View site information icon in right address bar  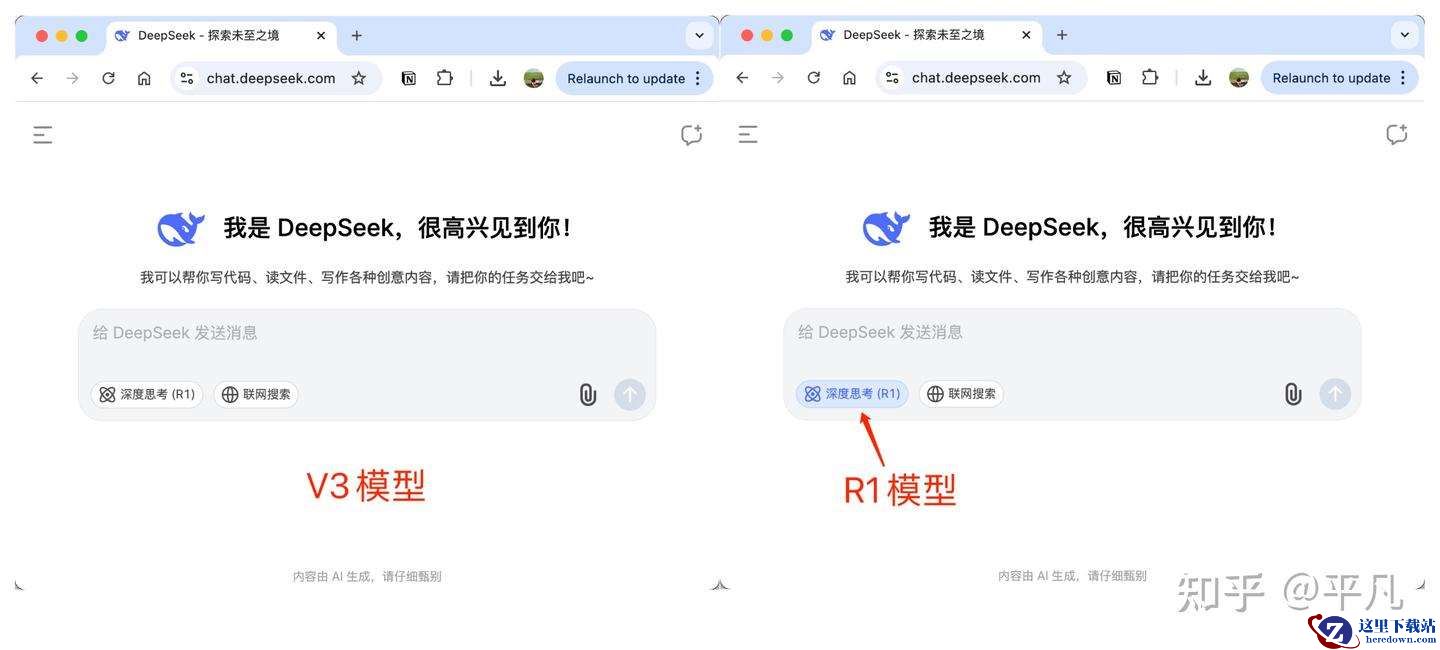pyautogui.click(x=892, y=78)
